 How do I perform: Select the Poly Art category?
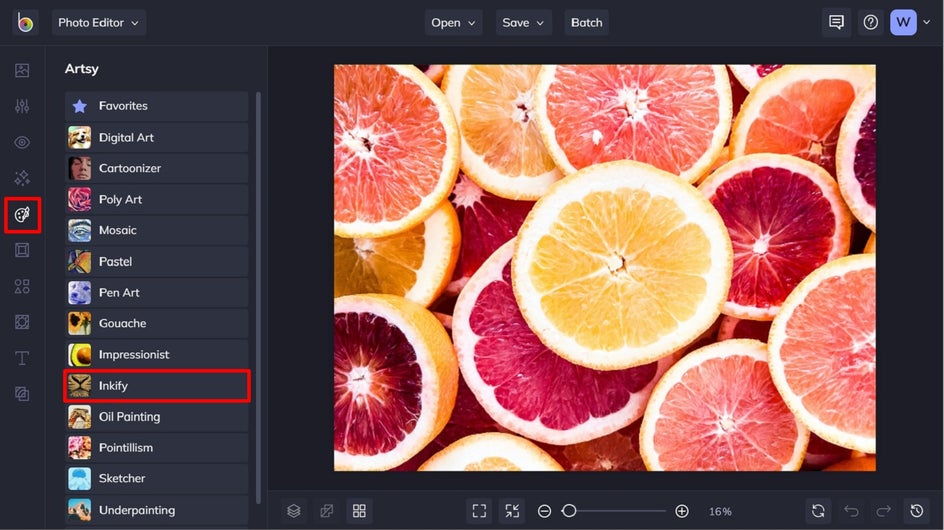pyautogui.click(x=157, y=199)
